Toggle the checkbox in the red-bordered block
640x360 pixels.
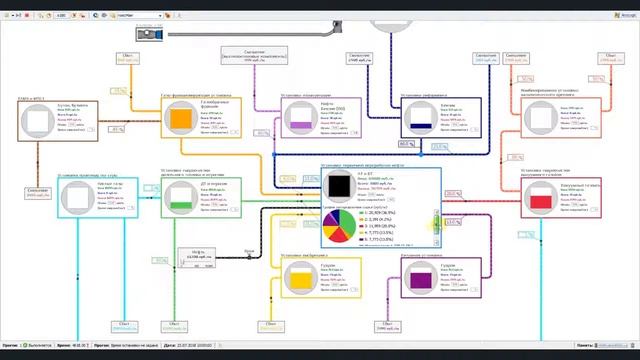point(595,210)
